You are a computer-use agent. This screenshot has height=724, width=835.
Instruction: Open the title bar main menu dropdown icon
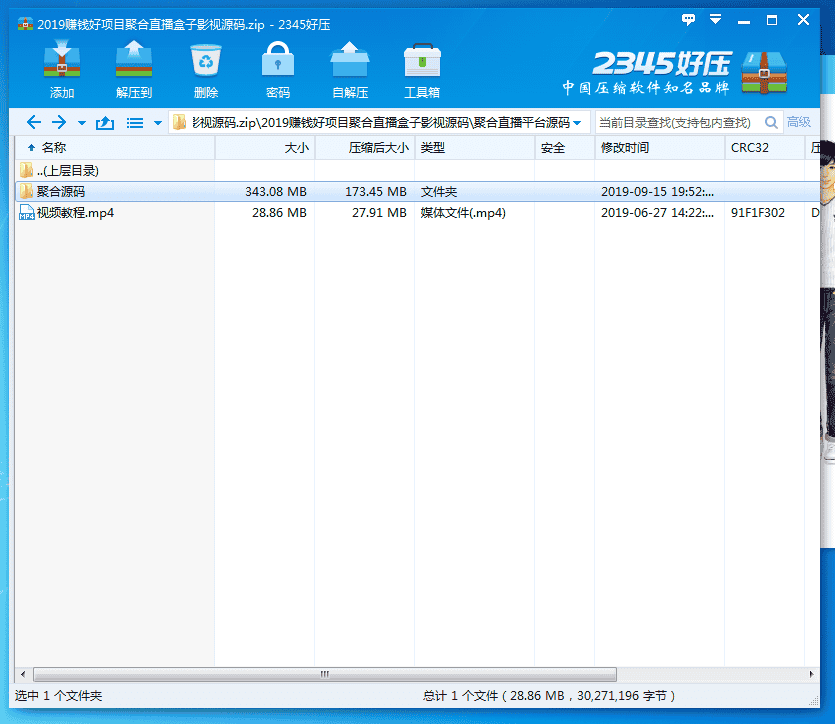pos(715,20)
